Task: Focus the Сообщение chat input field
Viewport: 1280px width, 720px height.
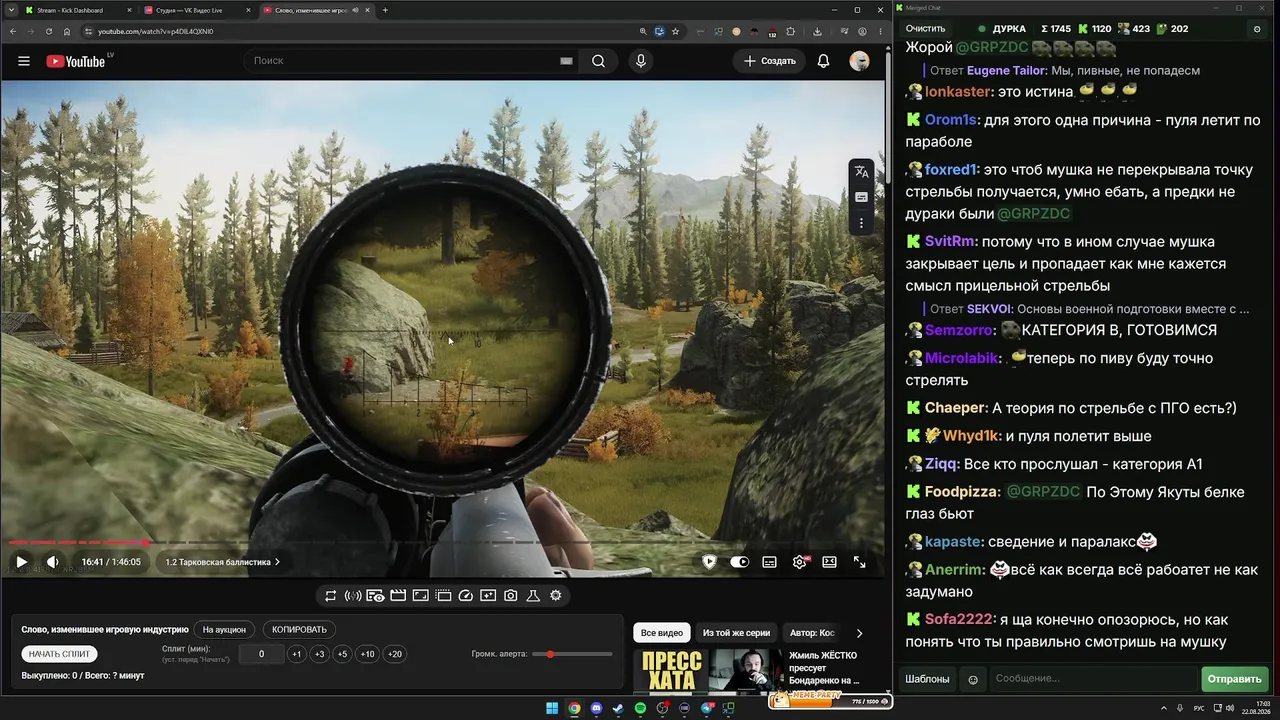Action: click(1093, 679)
